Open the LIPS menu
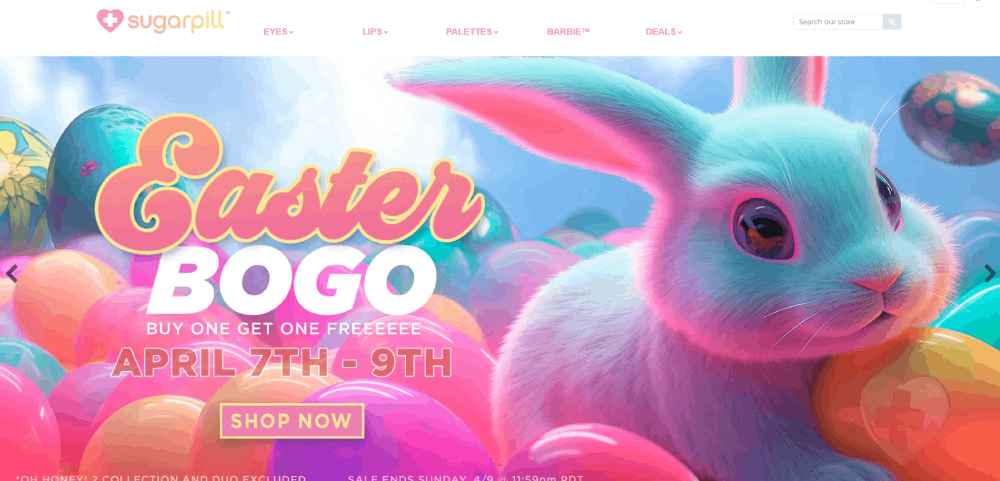The width and height of the screenshot is (1000, 481). [372, 32]
